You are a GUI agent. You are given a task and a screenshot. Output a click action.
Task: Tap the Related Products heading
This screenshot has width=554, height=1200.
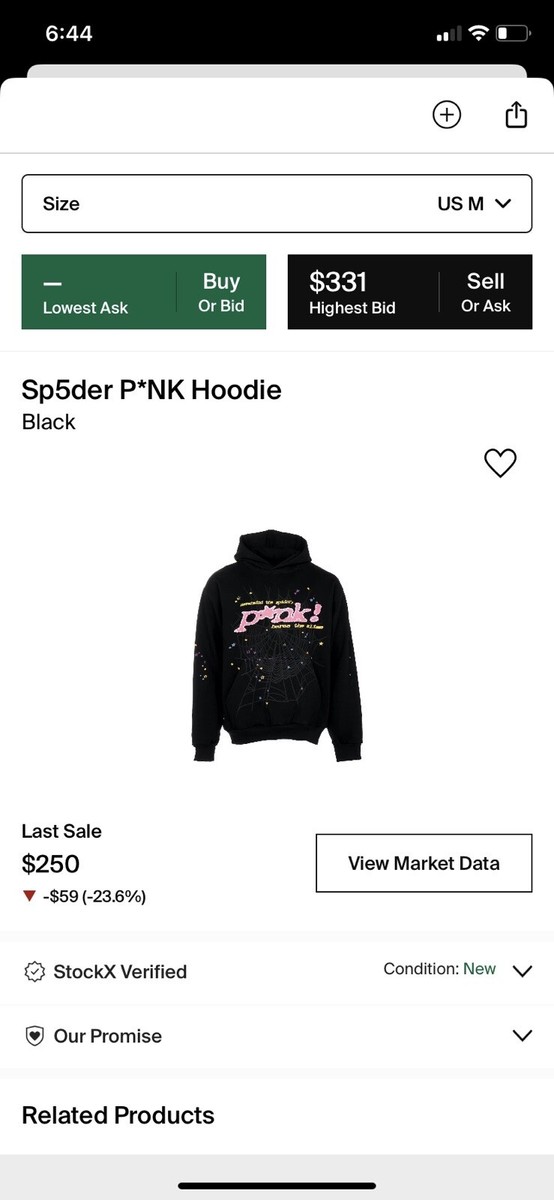tap(118, 1115)
